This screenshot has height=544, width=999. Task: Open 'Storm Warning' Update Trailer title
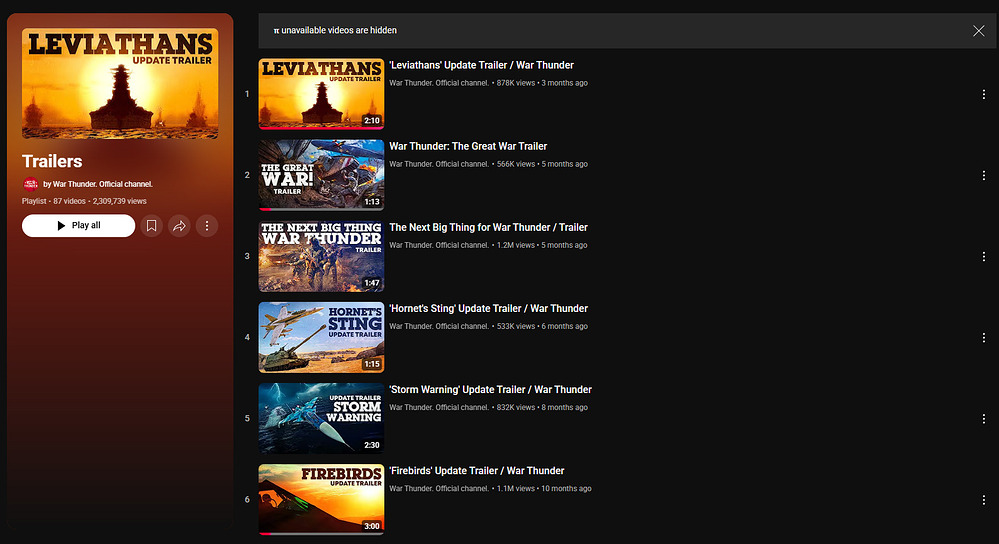[x=490, y=389]
